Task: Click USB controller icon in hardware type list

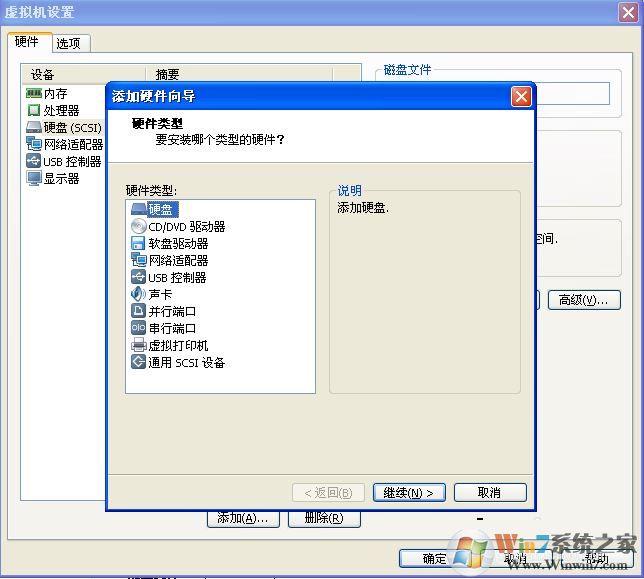Action: point(138,277)
